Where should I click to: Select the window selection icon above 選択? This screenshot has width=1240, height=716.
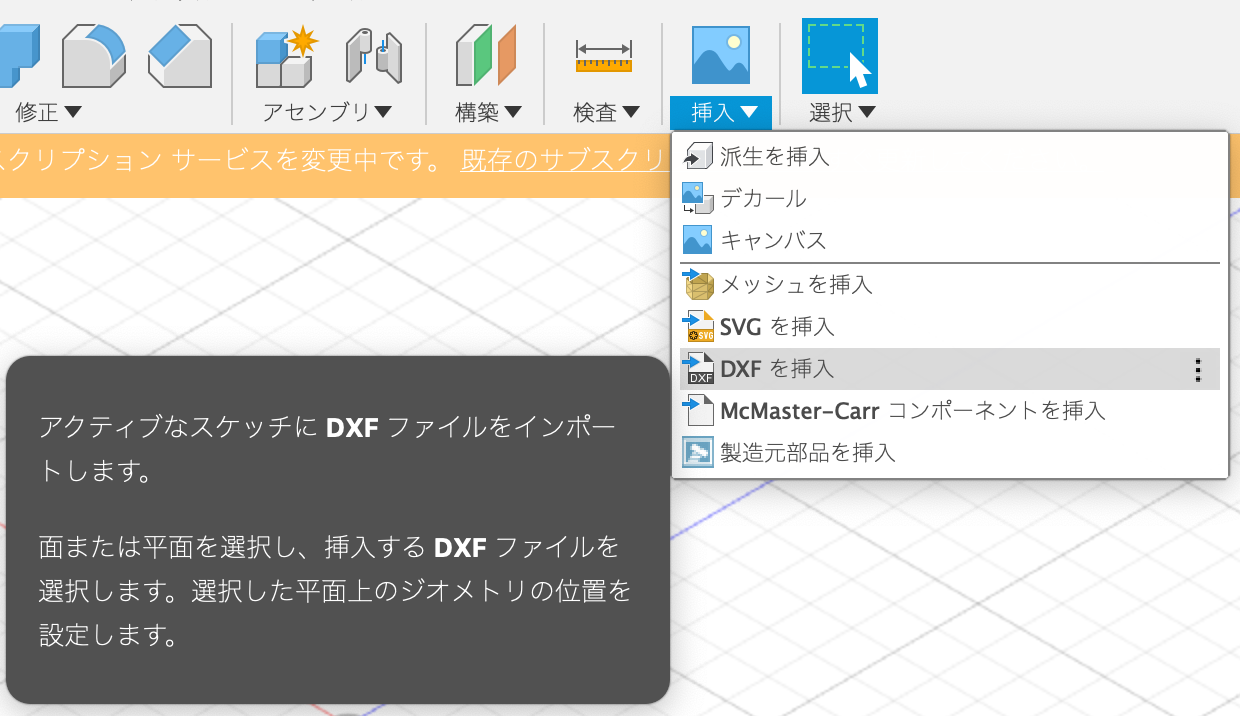839,55
